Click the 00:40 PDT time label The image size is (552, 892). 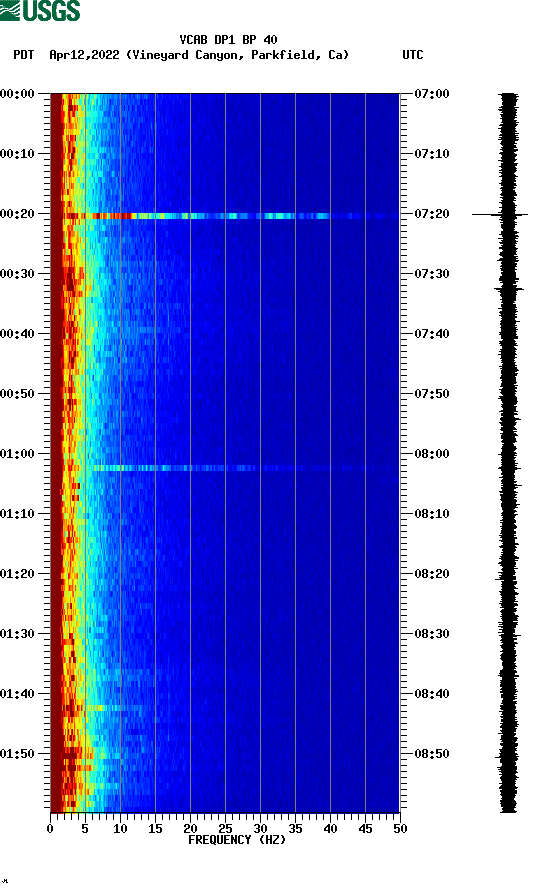[x=17, y=334]
